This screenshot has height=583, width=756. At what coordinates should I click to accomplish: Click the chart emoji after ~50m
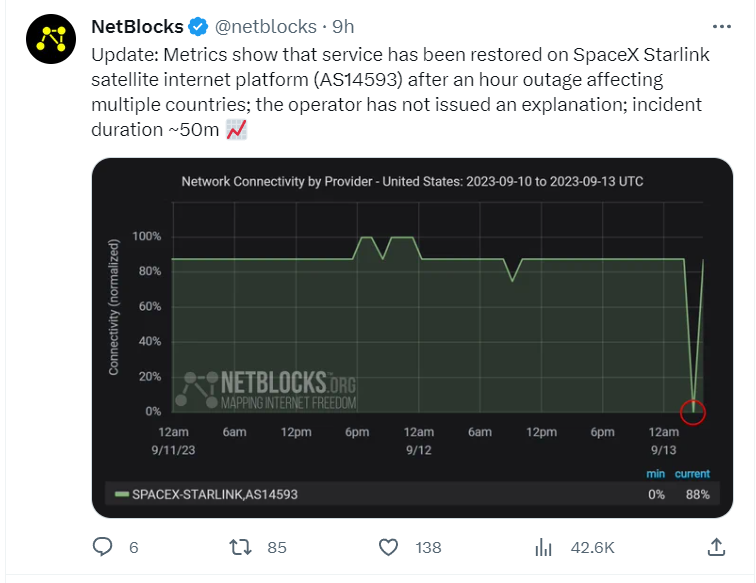click(x=237, y=128)
